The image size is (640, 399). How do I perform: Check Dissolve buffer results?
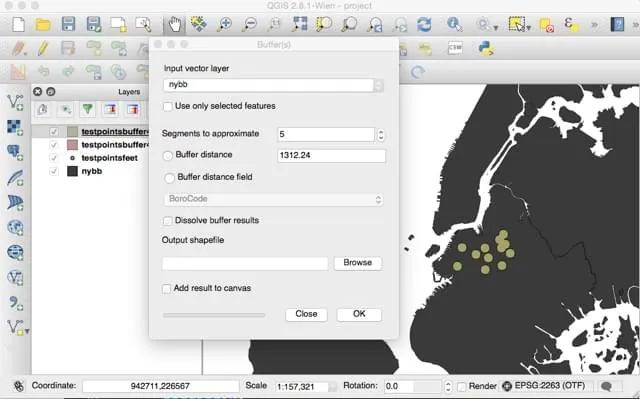[x=167, y=221]
